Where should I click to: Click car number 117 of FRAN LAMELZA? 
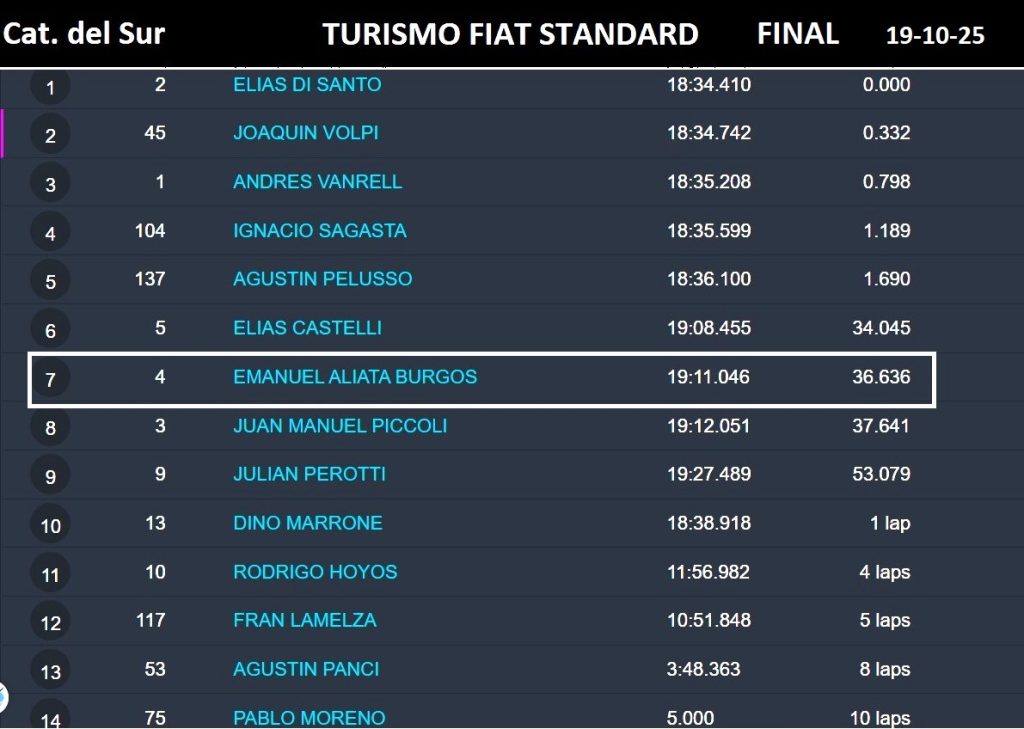tap(150, 621)
